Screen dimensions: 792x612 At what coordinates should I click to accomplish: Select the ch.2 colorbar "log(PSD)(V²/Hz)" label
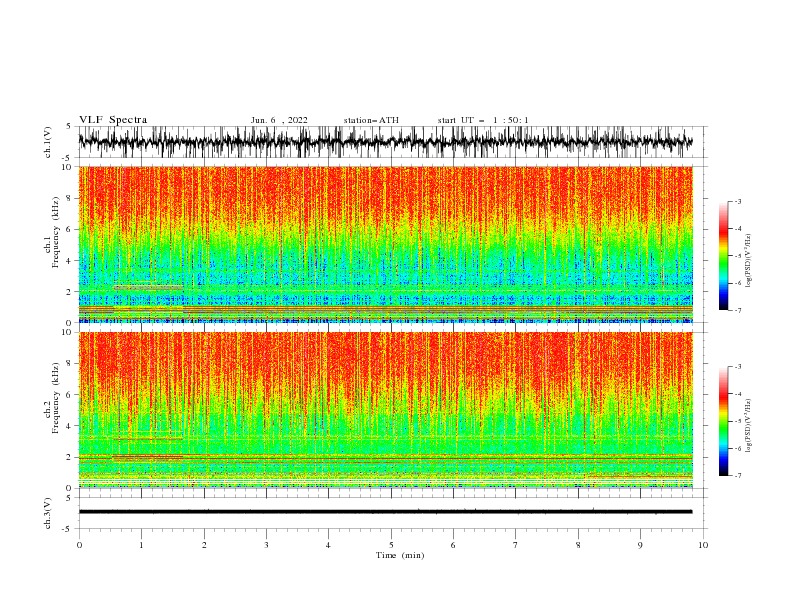(748, 425)
